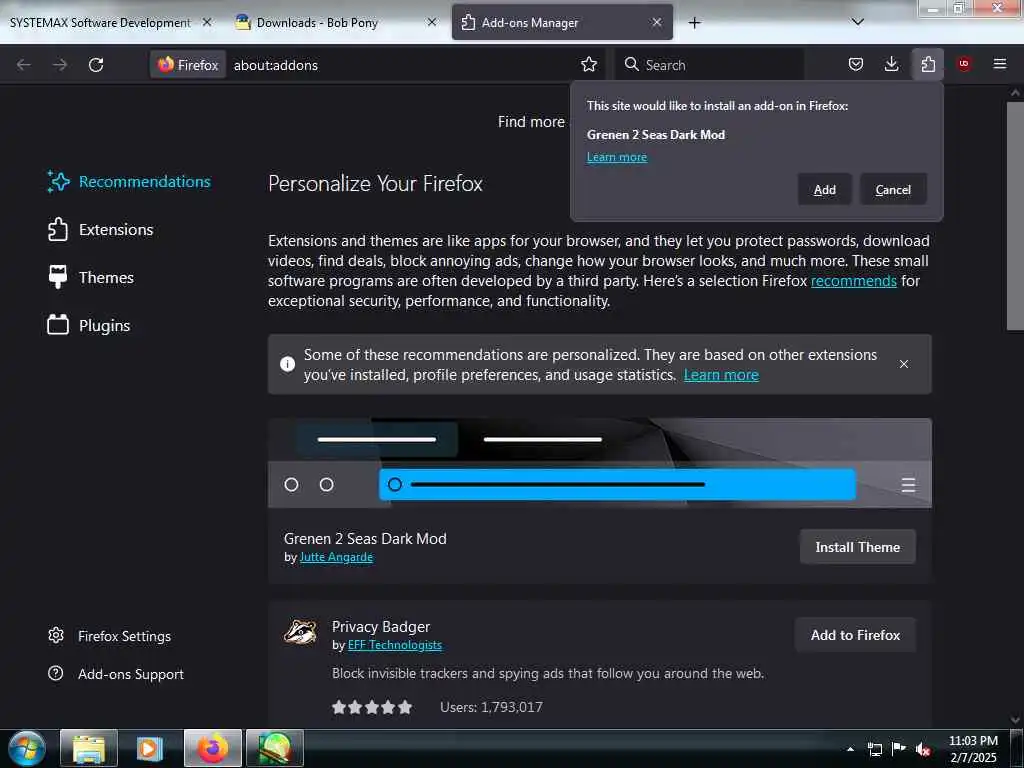Screen dimensions: 1024x768
Task: Open the Firefox hamburger application menu
Action: pyautogui.click(x=1000, y=64)
